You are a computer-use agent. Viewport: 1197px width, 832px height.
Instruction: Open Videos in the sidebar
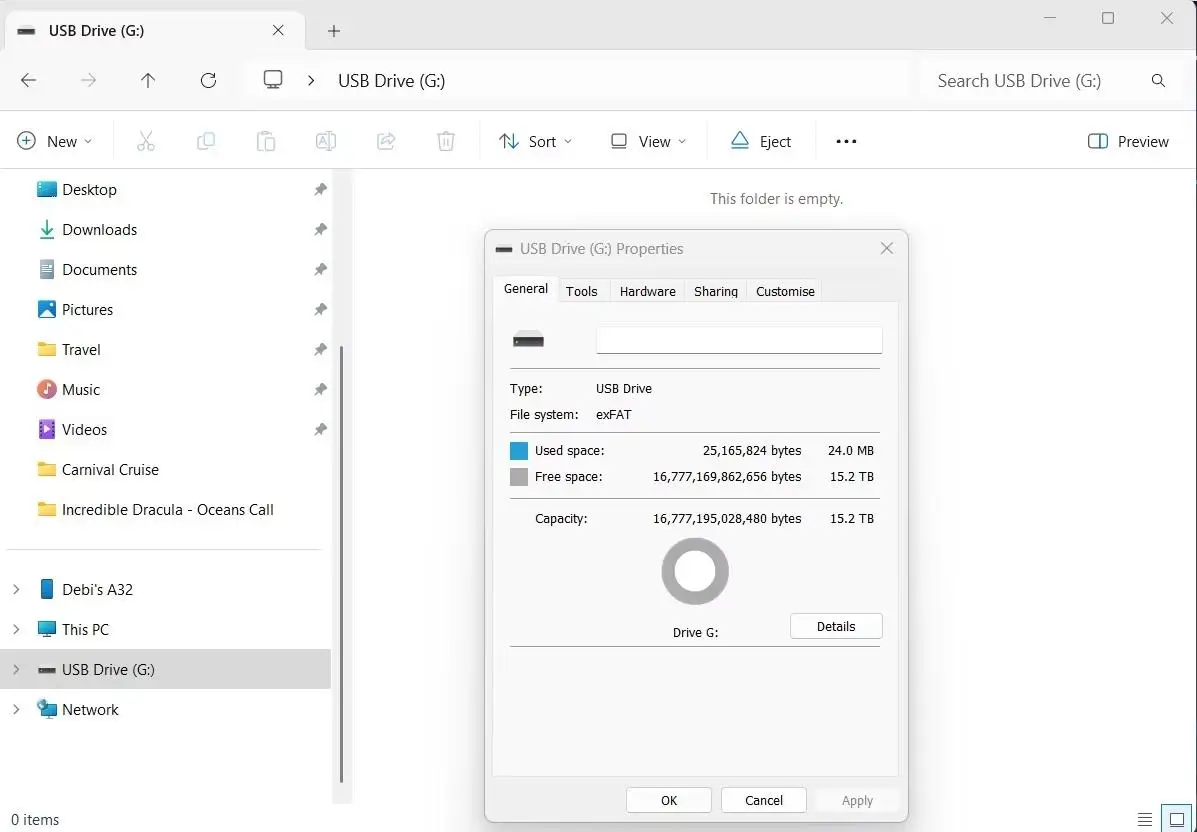pos(72,429)
